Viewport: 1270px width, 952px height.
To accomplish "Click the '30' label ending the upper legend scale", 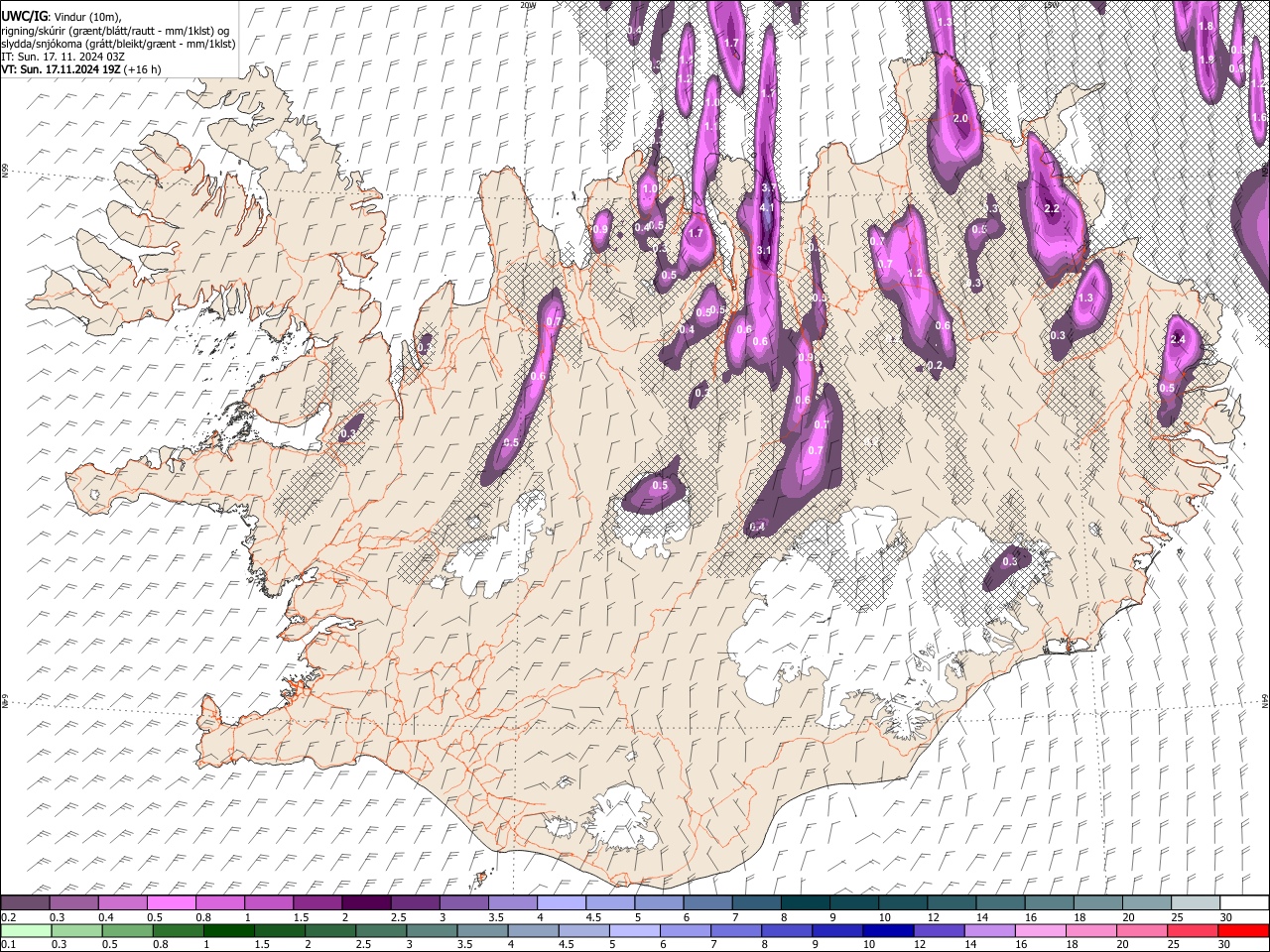I will [x=1226, y=917].
